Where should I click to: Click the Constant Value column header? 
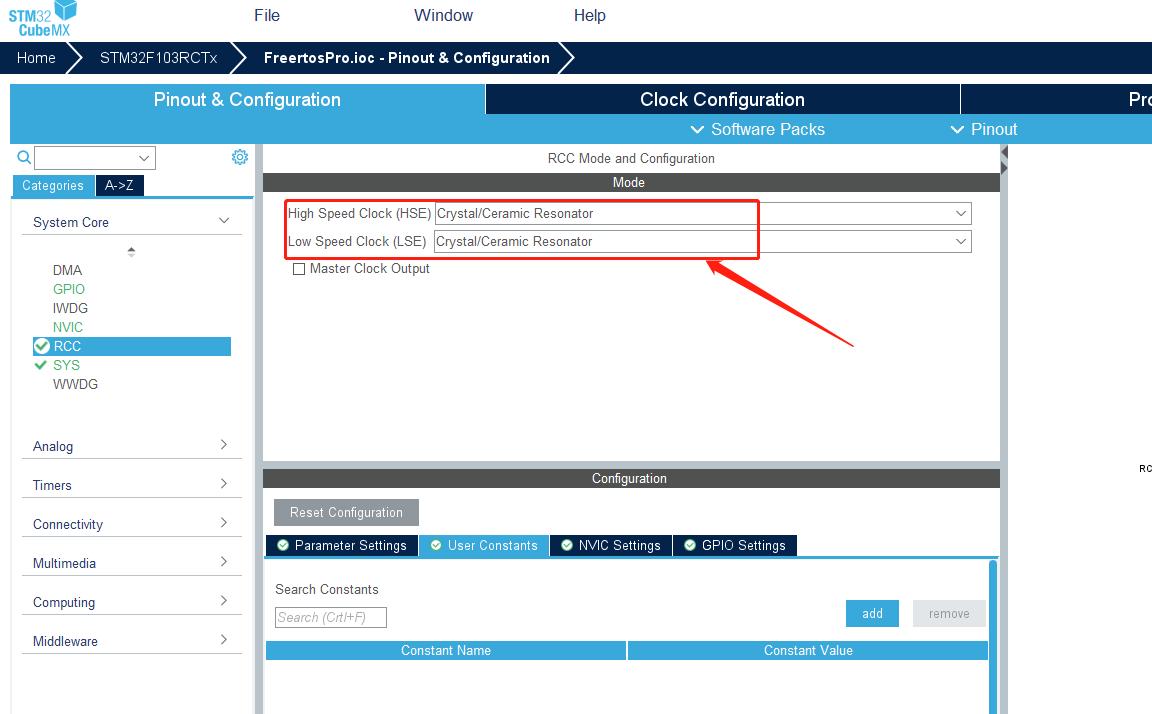click(808, 650)
